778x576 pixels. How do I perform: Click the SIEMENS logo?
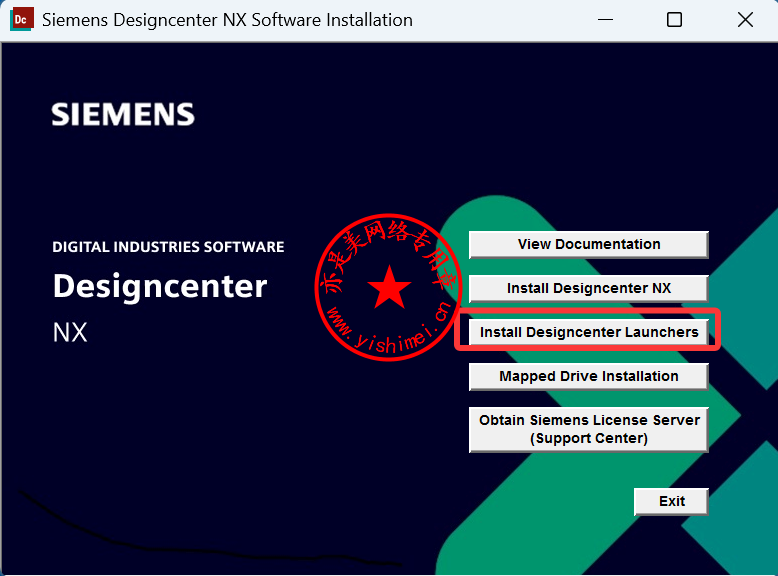[x=123, y=115]
